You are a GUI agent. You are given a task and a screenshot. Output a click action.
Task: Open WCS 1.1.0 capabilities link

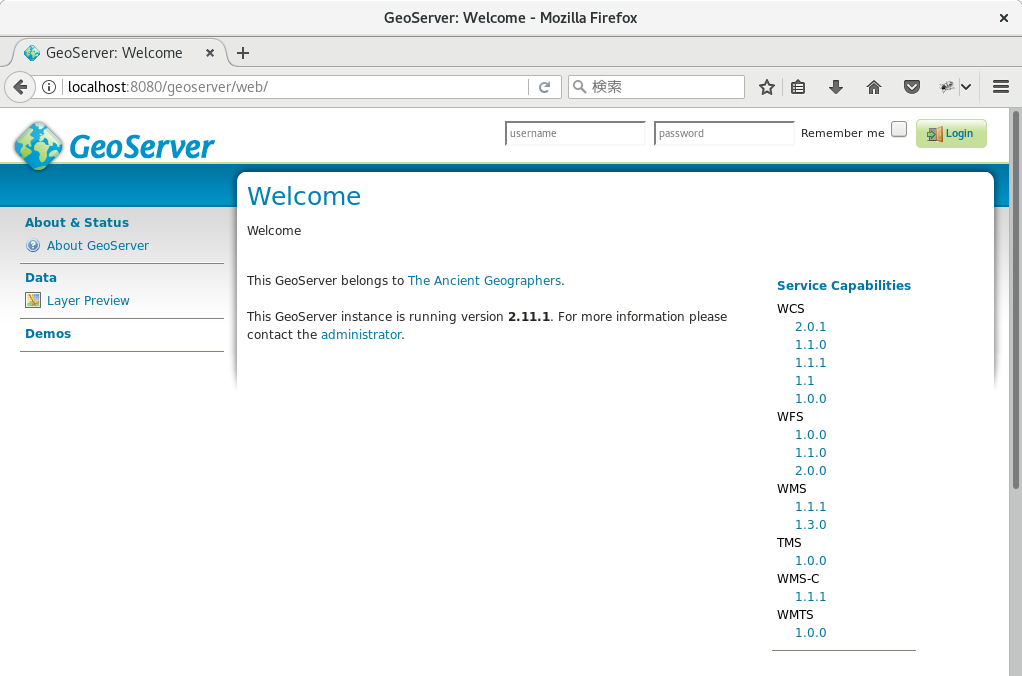[810, 345]
